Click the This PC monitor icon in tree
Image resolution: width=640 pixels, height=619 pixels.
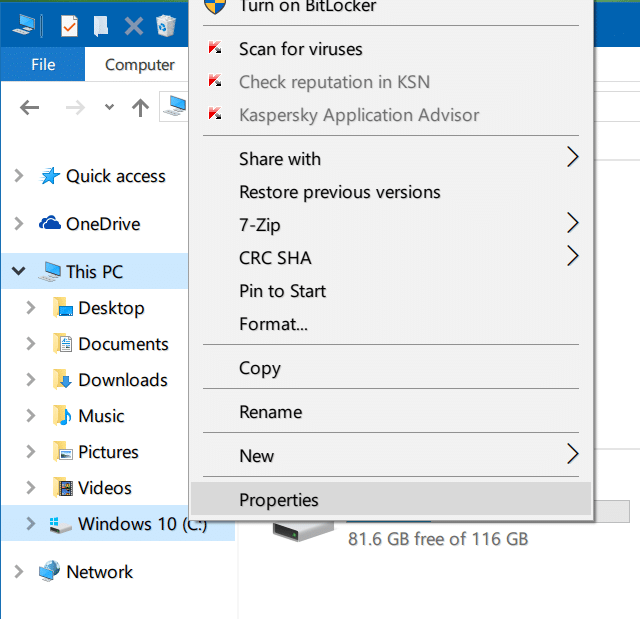[50, 271]
